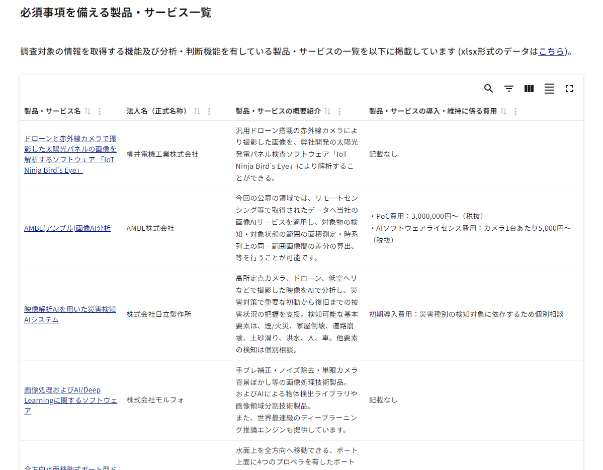
Task: Open 製品・サービスの概要紹介 column actions menu
Action: coord(339,111)
